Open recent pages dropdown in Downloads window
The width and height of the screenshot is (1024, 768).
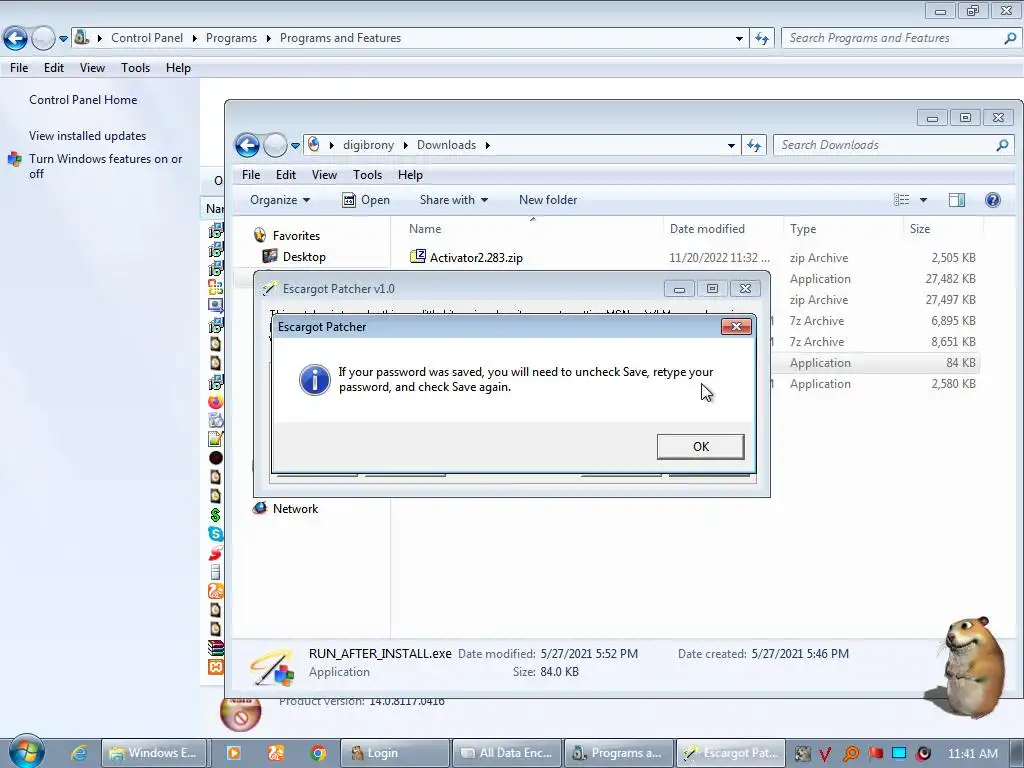tap(295, 146)
